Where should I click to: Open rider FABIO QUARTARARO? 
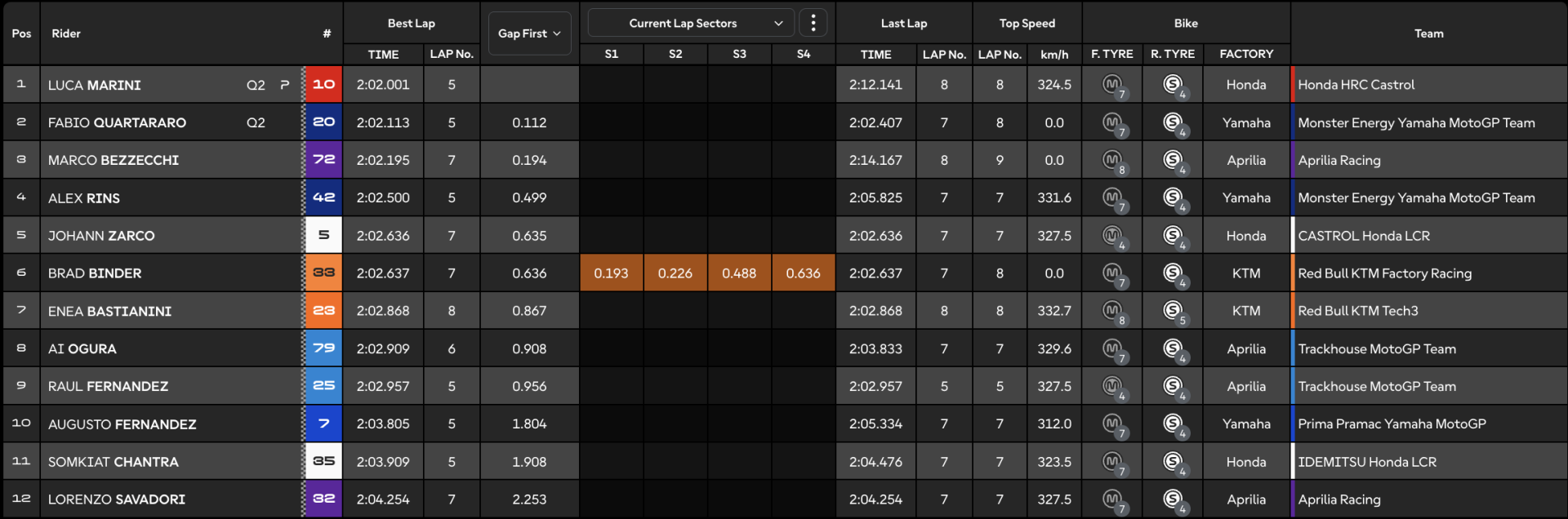117,122
